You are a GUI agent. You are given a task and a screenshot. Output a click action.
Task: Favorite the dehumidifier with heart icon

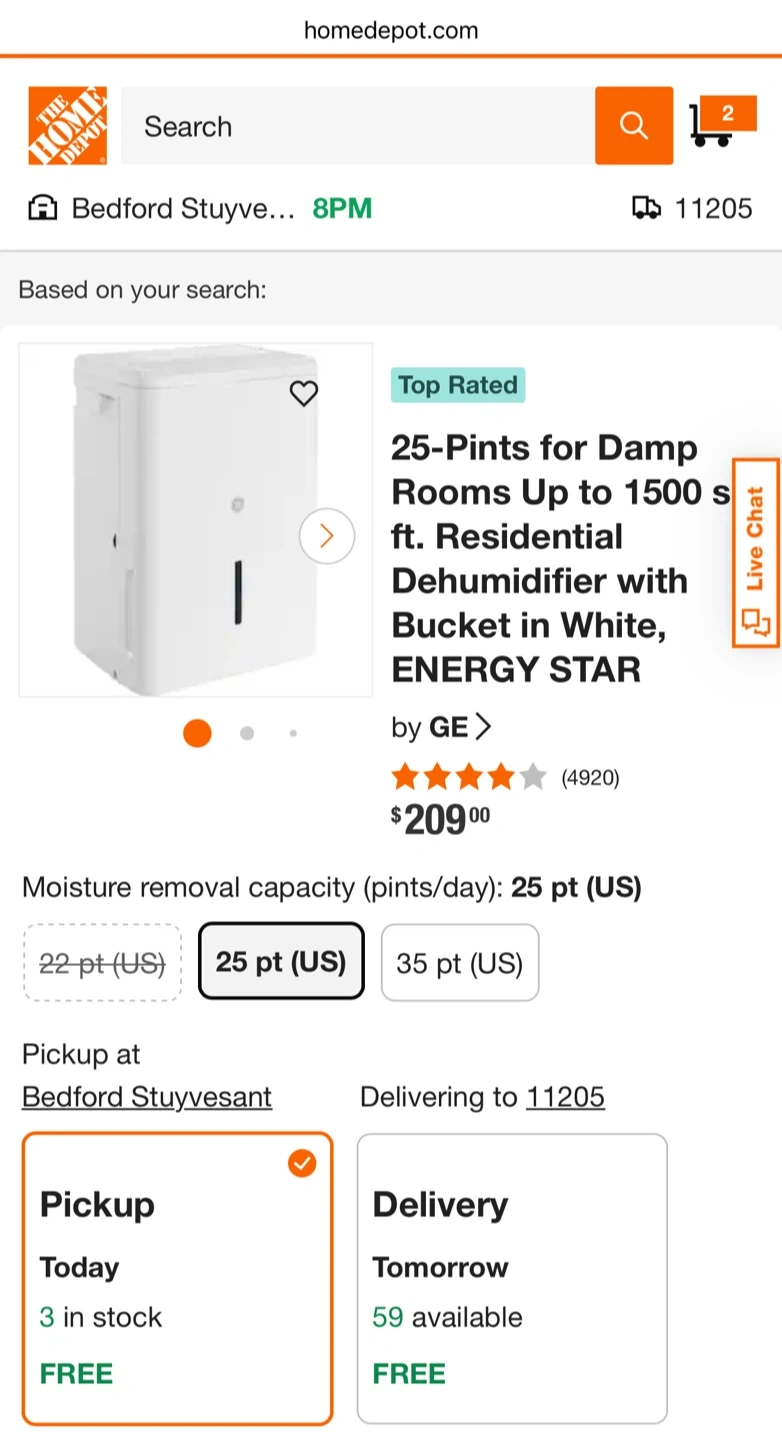click(303, 393)
